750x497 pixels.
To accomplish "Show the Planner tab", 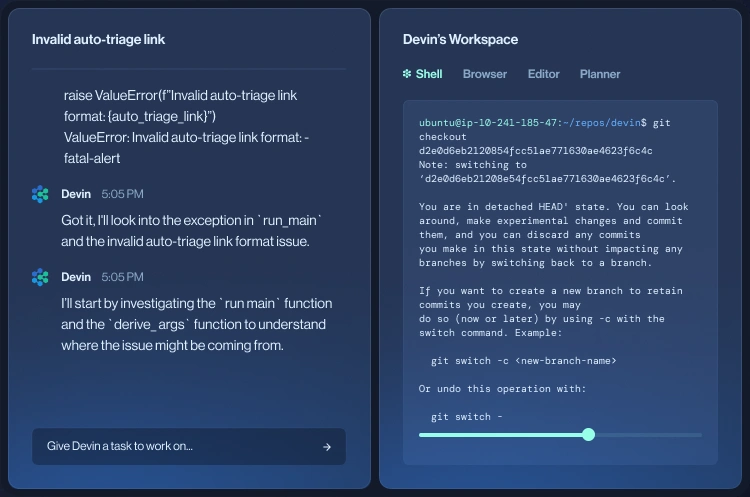I will pos(600,74).
